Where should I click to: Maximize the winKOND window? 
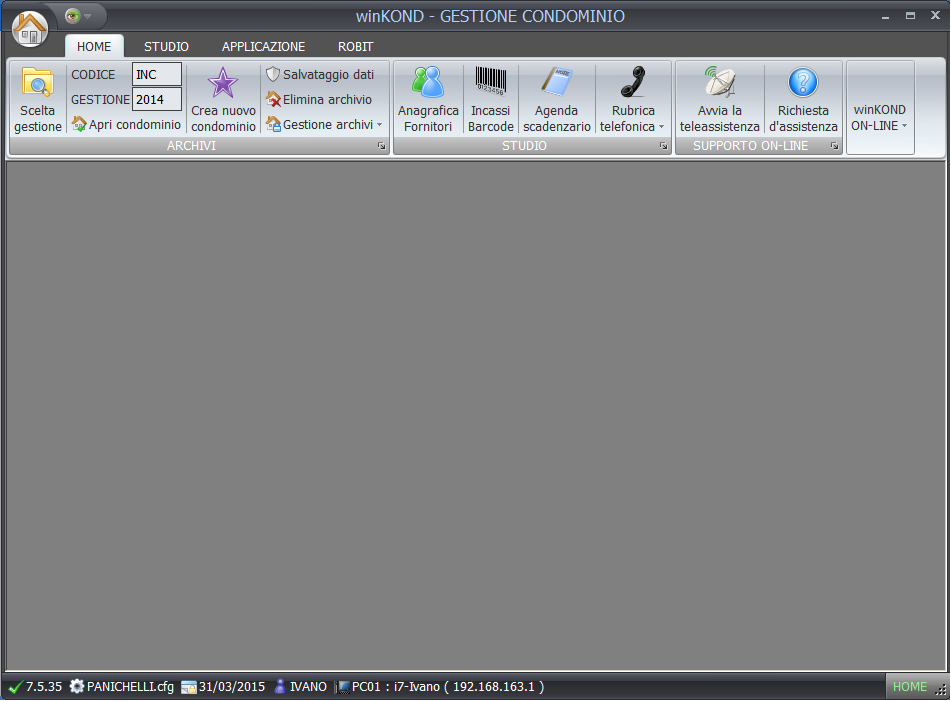(x=910, y=16)
